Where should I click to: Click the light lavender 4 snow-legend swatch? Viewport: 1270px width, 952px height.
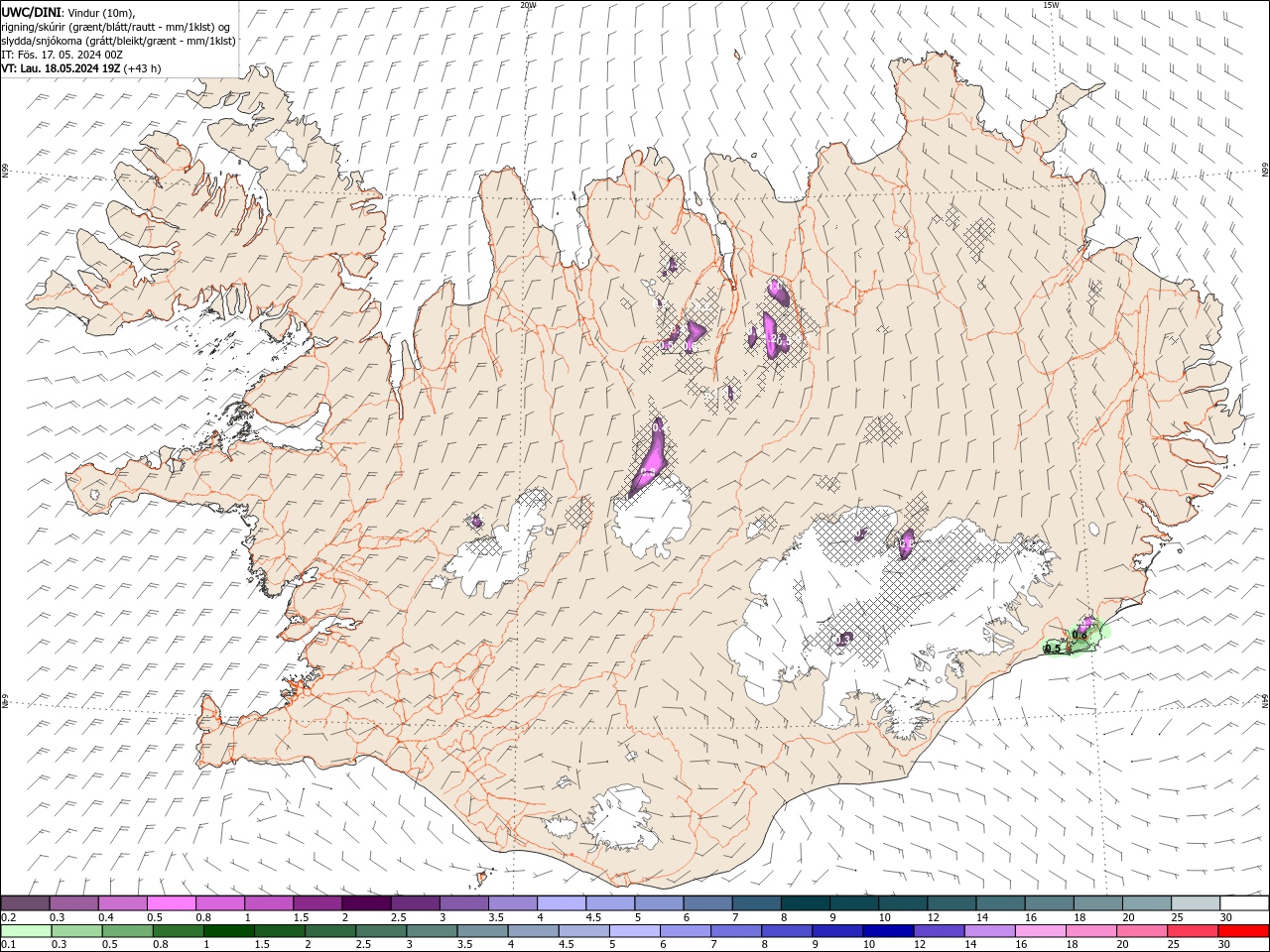[562, 903]
